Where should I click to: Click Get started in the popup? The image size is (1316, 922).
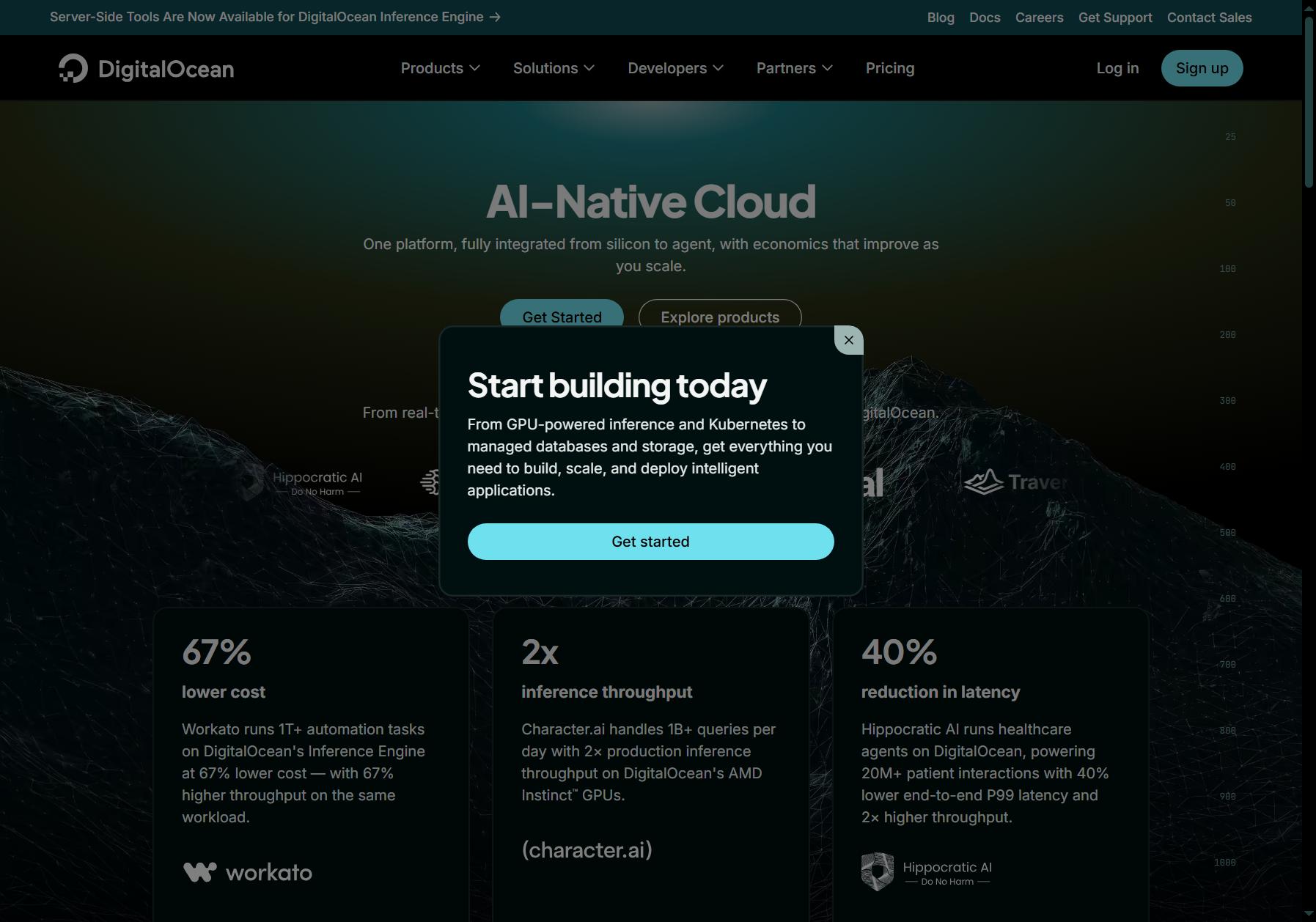[650, 542]
